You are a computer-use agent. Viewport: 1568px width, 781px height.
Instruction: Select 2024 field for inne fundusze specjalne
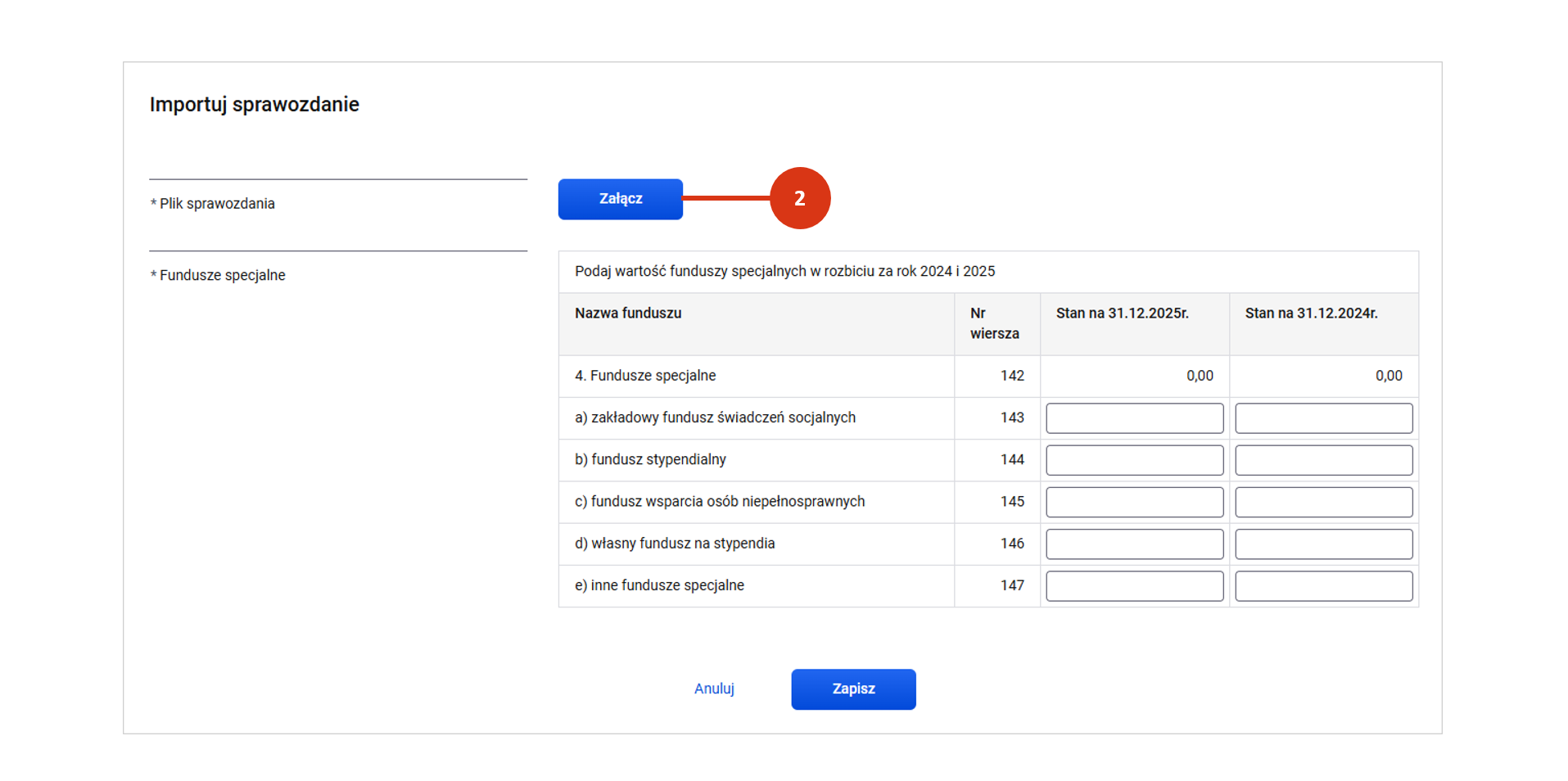tap(1323, 586)
